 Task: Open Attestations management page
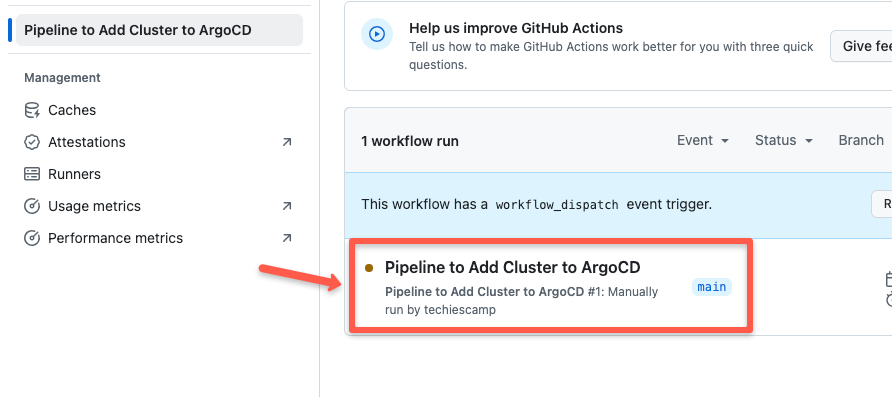(x=86, y=142)
